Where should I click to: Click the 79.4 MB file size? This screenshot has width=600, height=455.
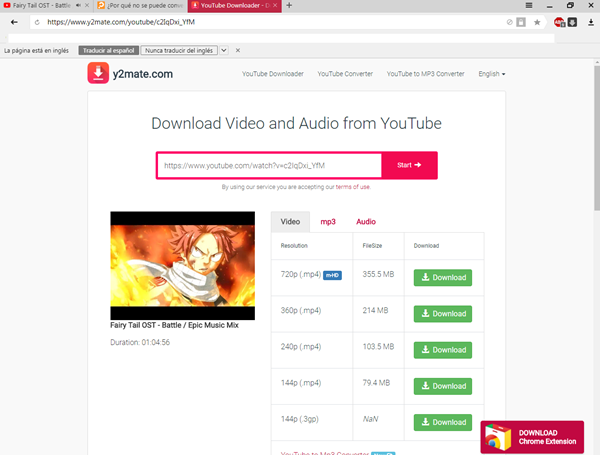pyautogui.click(x=376, y=383)
